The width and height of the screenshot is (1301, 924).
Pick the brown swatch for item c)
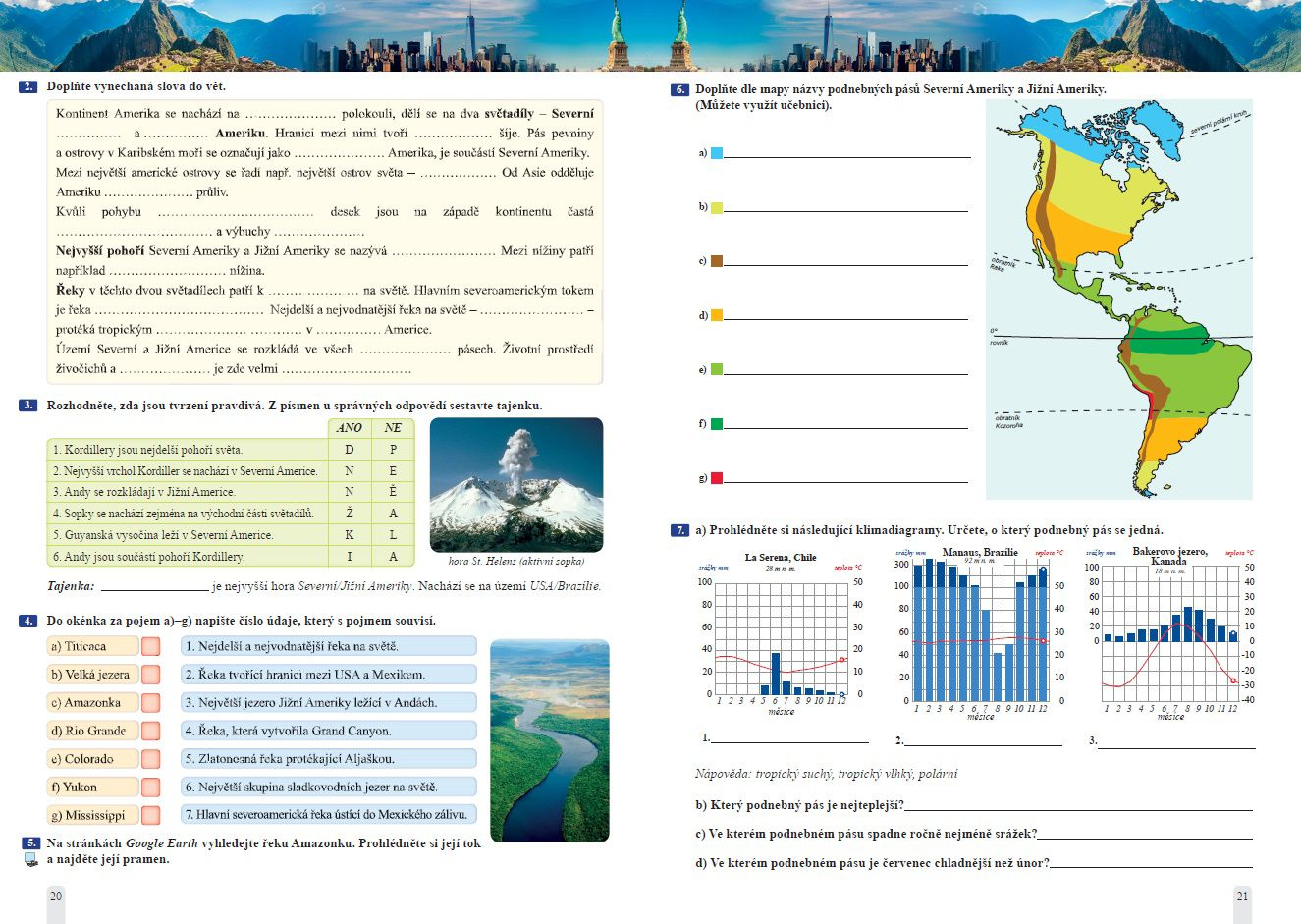pos(717,261)
